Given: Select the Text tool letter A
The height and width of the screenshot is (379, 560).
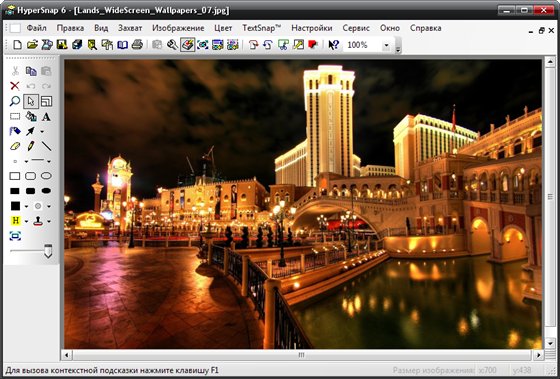Looking at the screenshot, I should (46, 117).
